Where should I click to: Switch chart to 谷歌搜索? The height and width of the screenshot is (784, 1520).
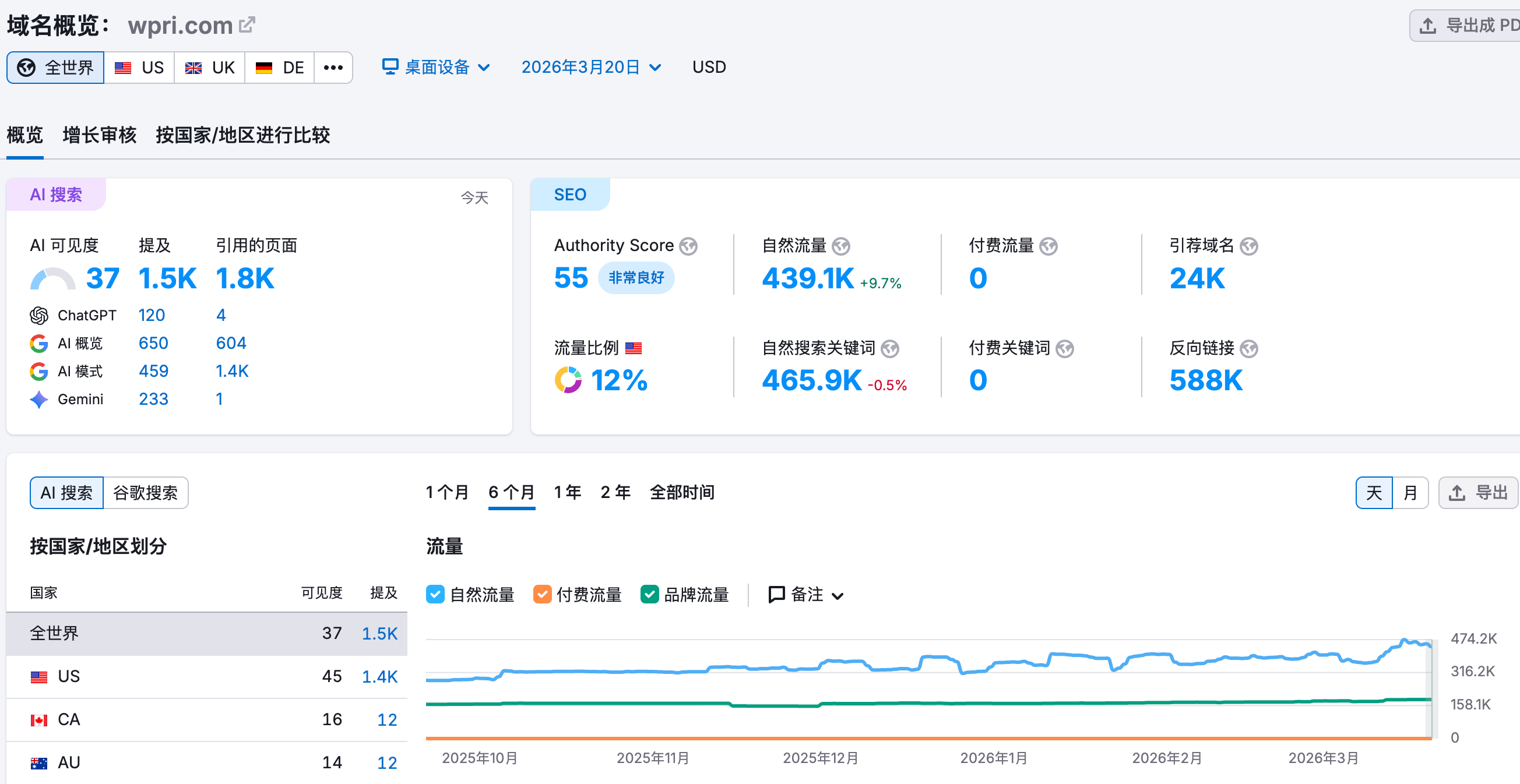click(x=145, y=493)
